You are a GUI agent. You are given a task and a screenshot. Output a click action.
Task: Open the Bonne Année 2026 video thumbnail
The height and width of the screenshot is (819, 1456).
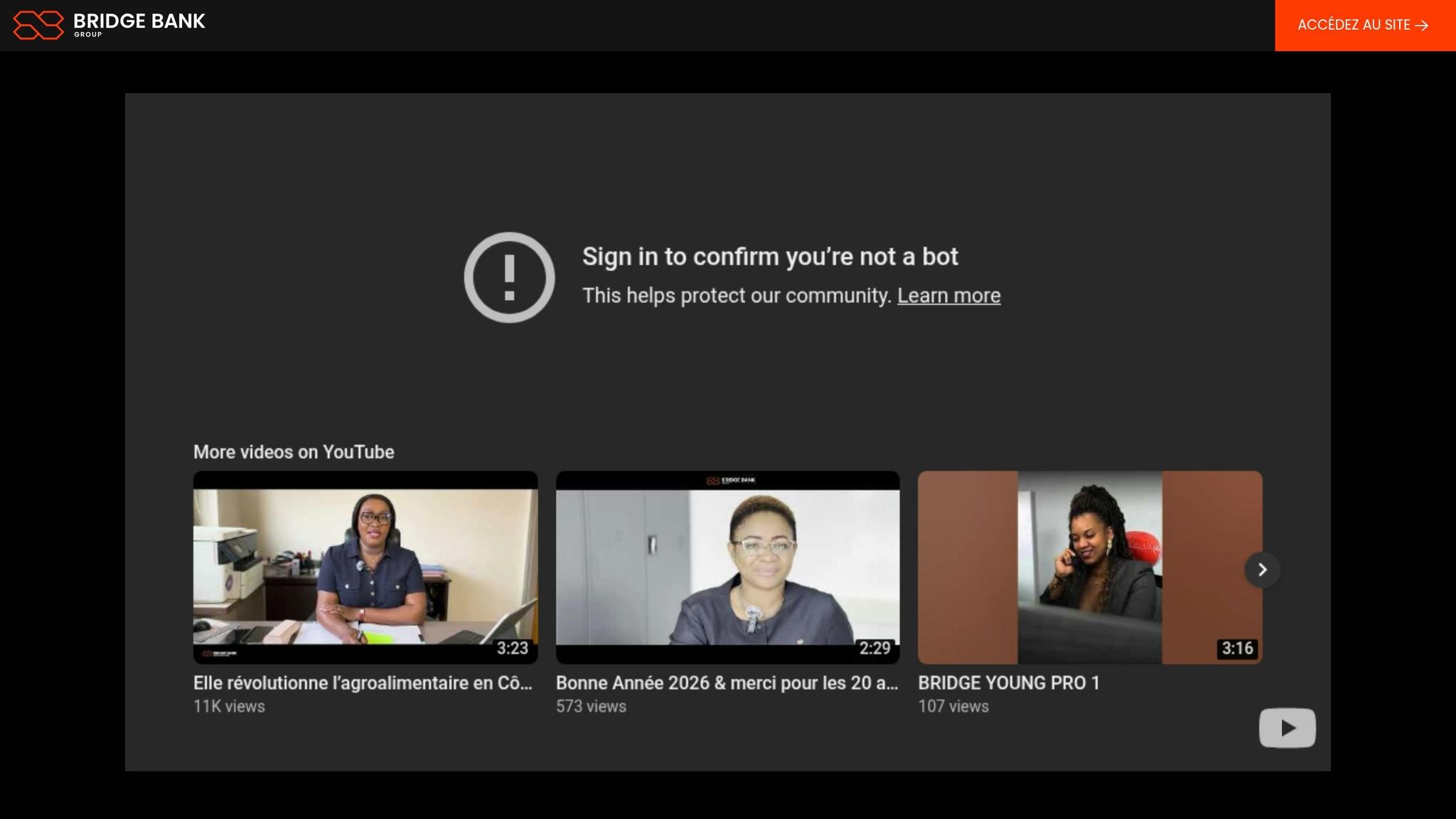pos(727,567)
